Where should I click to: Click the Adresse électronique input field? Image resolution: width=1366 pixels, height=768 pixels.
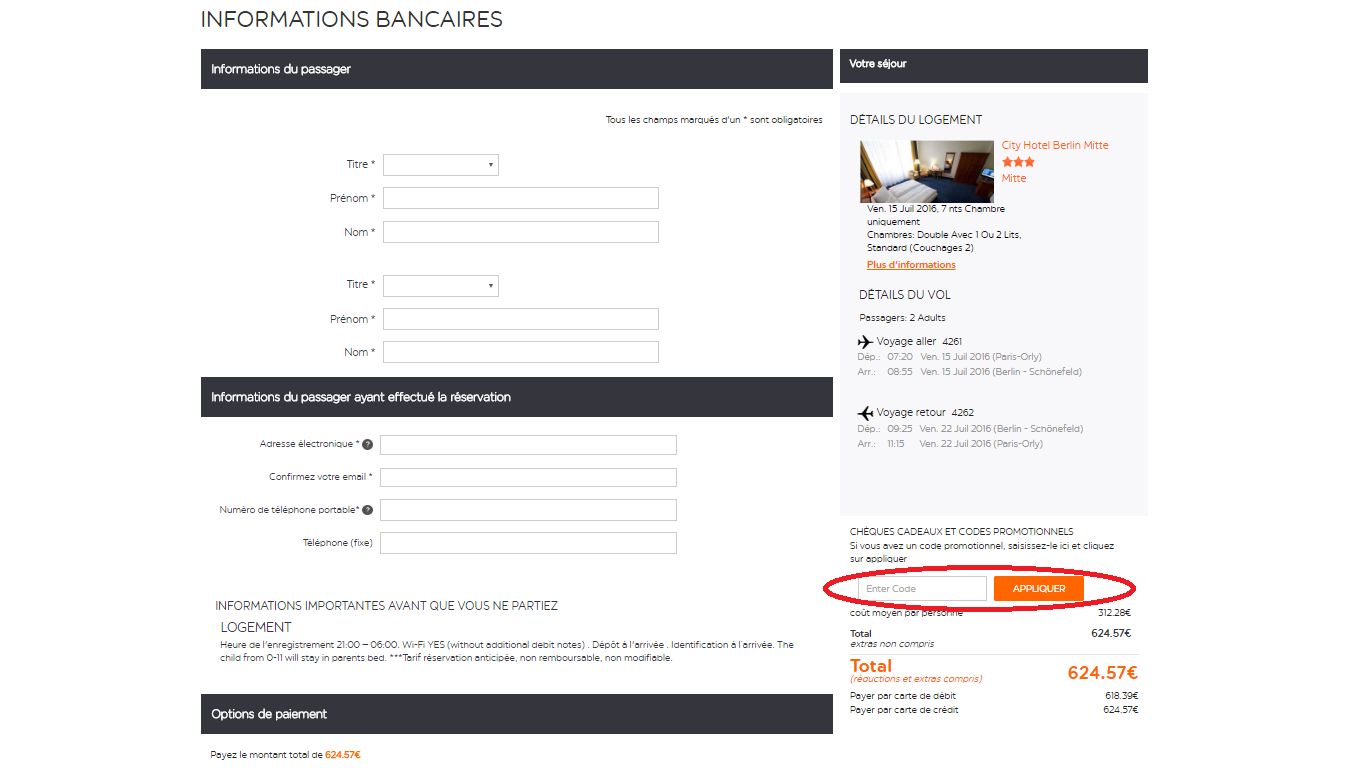pyautogui.click(x=528, y=444)
